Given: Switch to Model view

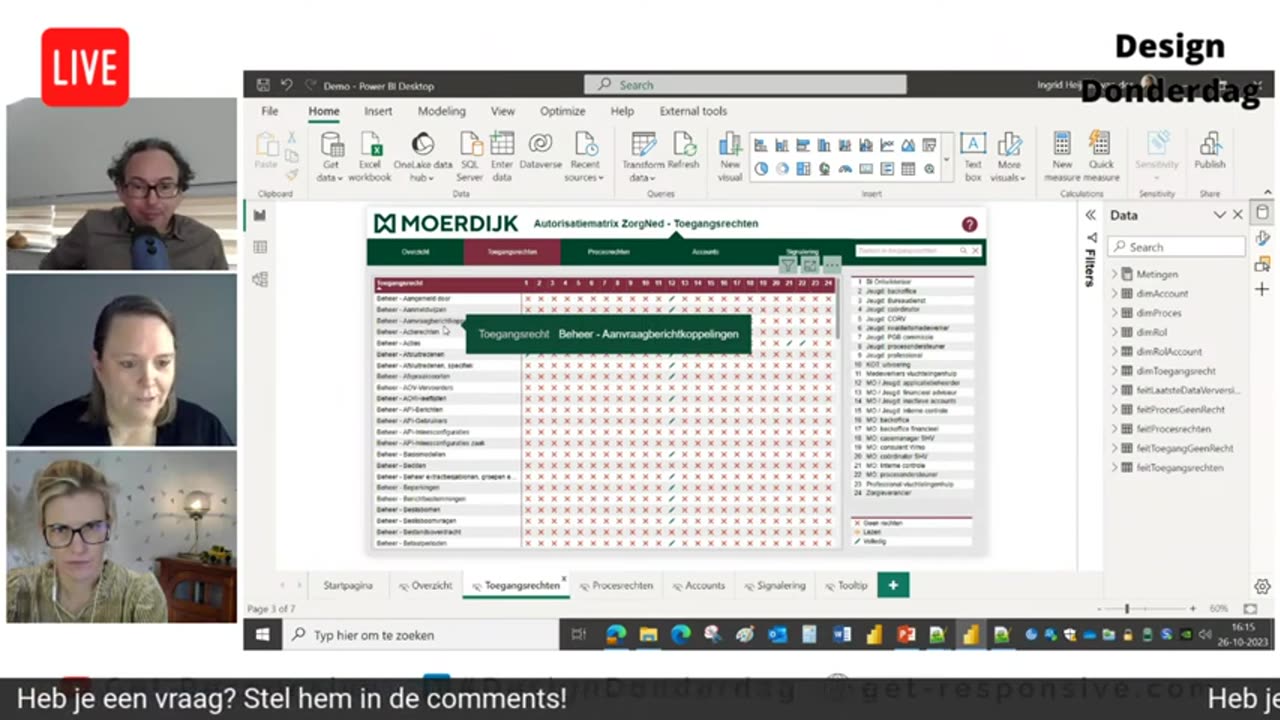Looking at the screenshot, I should [260, 280].
